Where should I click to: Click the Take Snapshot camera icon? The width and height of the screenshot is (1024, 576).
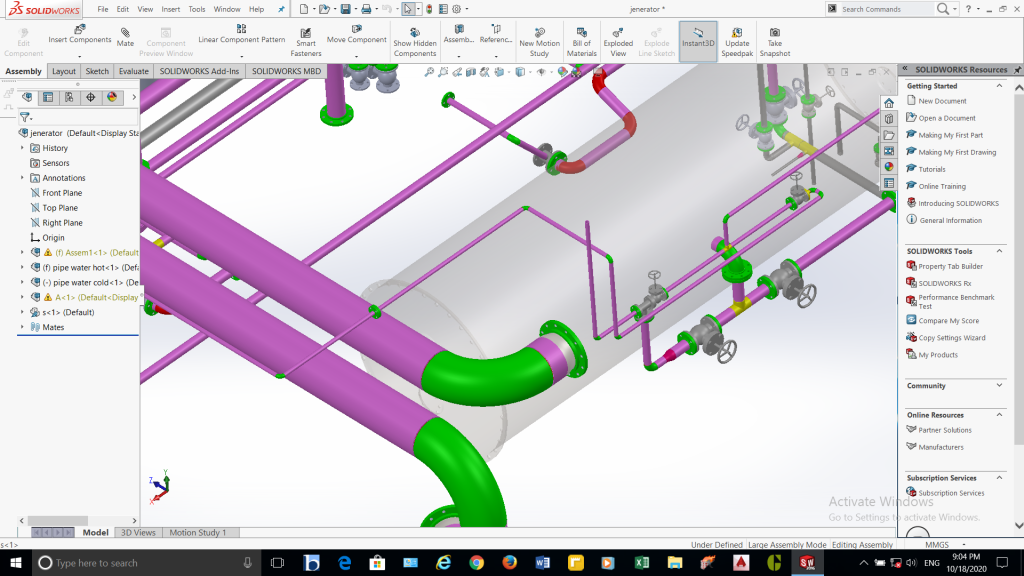774,32
